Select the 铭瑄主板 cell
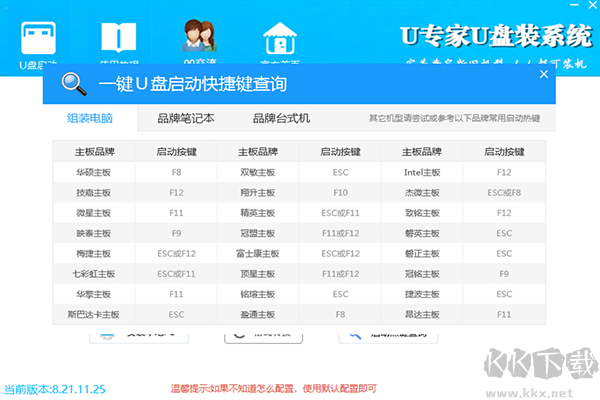The height and width of the screenshot is (400, 600). pyautogui.click(x=258, y=294)
